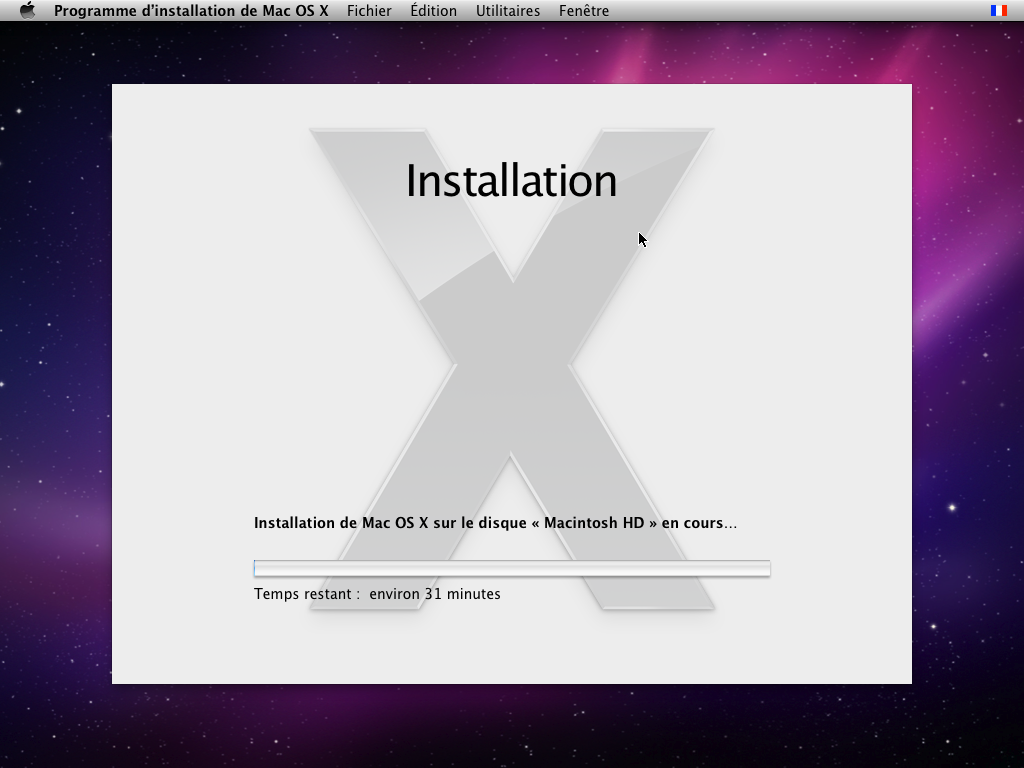Open the Fichier menu
1024x768 pixels.
(x=369, y=11)
